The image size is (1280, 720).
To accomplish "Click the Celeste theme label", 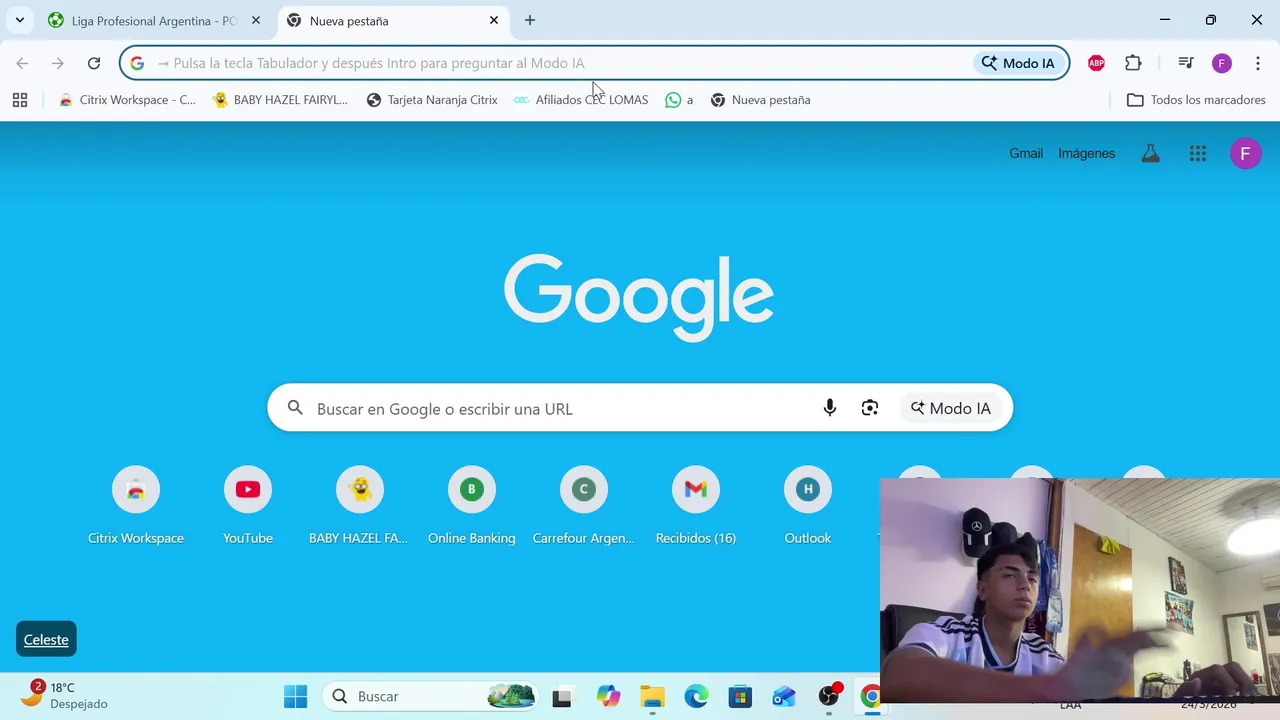I will (x=46, y=639).
